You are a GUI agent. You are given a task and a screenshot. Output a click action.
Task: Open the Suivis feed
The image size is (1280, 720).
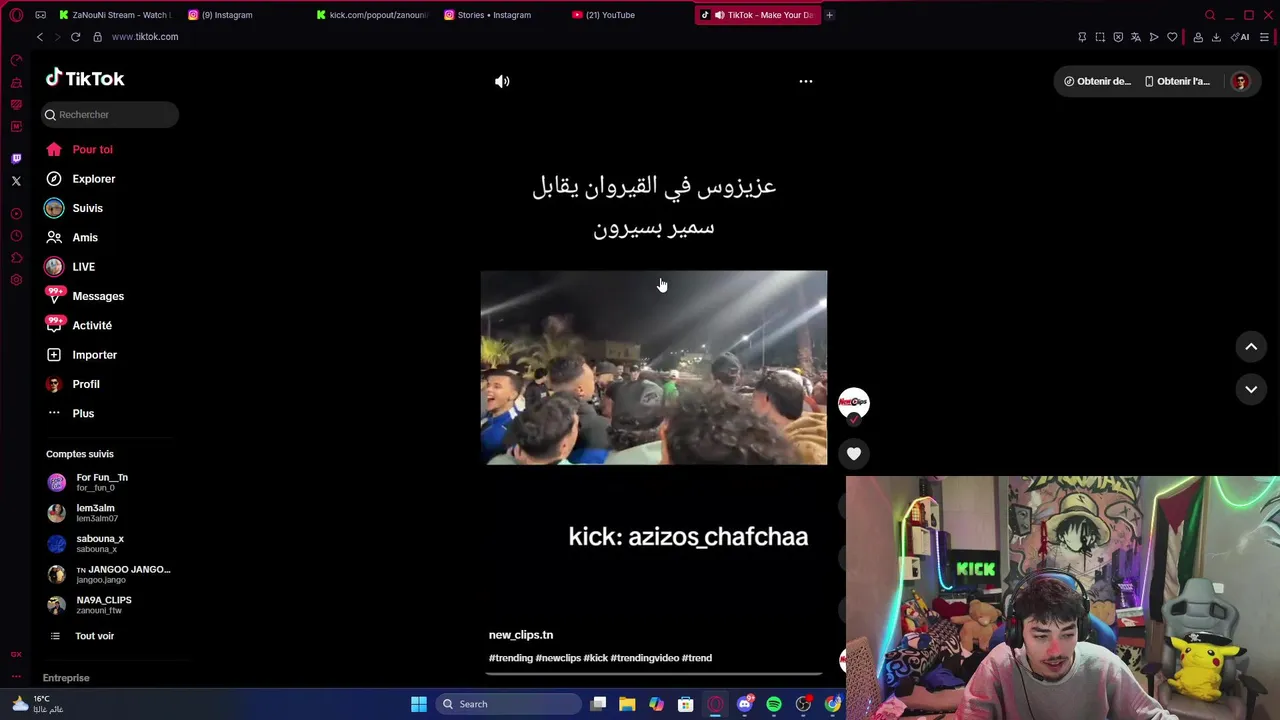point(74,208)
